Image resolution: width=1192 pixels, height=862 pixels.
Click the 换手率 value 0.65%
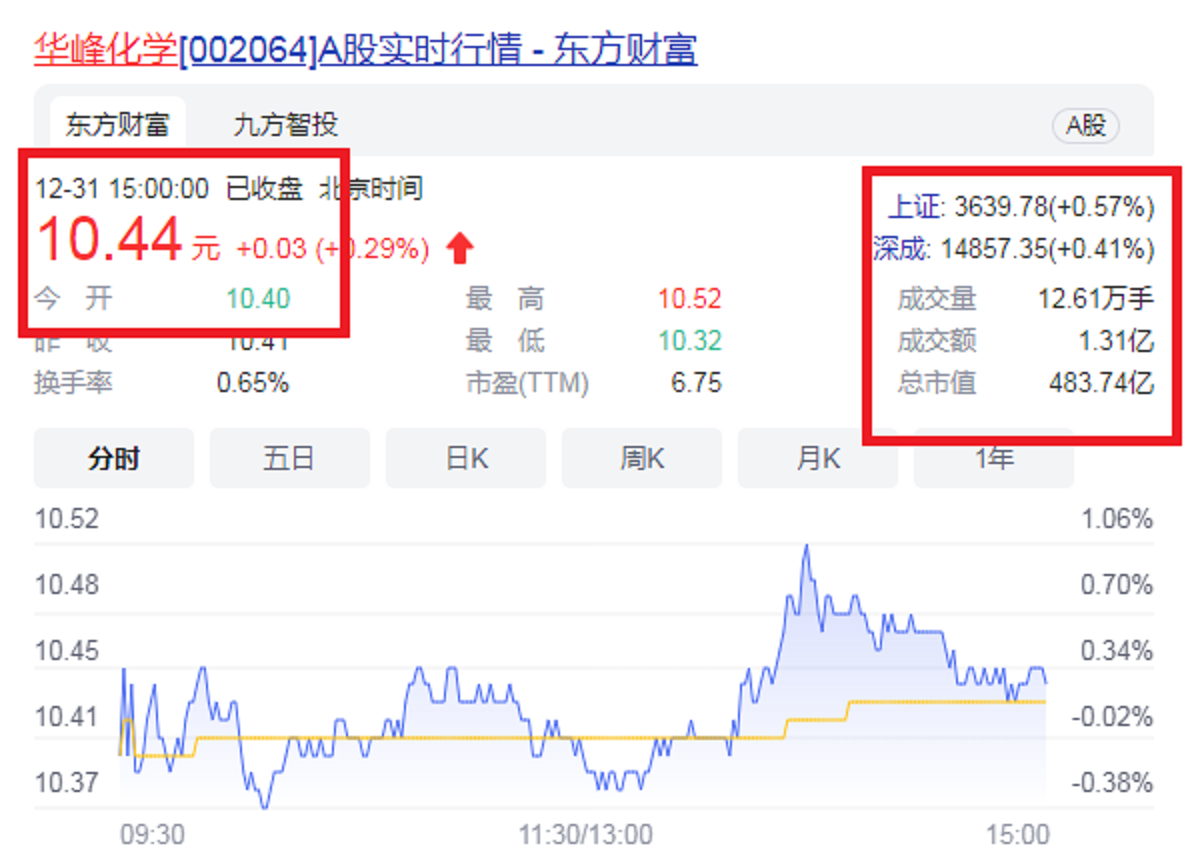(252, 382)
